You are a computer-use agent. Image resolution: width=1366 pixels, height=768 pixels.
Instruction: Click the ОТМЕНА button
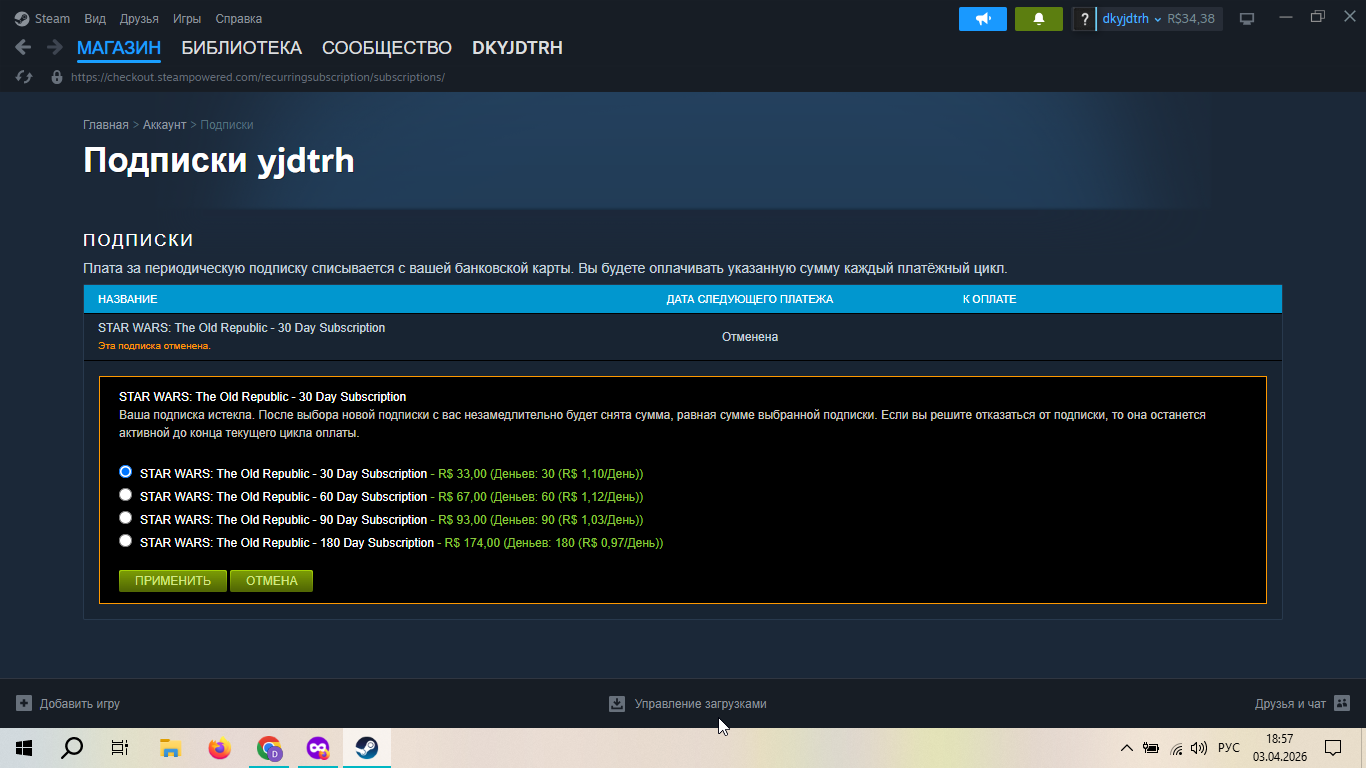coord(272,581)
